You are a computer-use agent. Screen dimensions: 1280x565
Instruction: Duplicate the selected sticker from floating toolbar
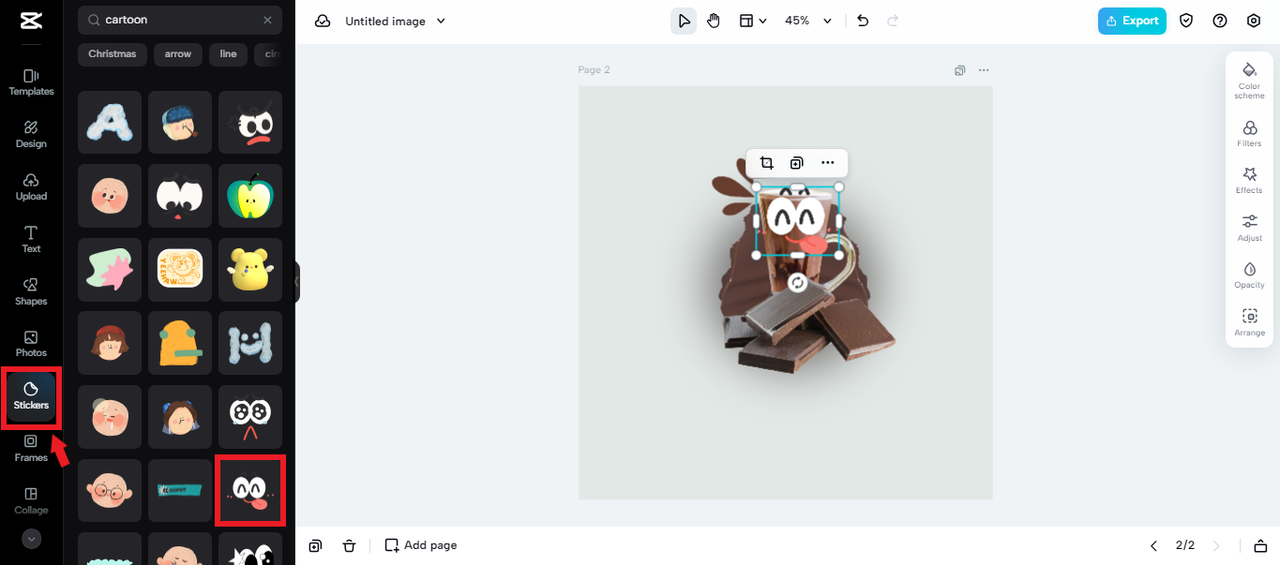[797, 163]
